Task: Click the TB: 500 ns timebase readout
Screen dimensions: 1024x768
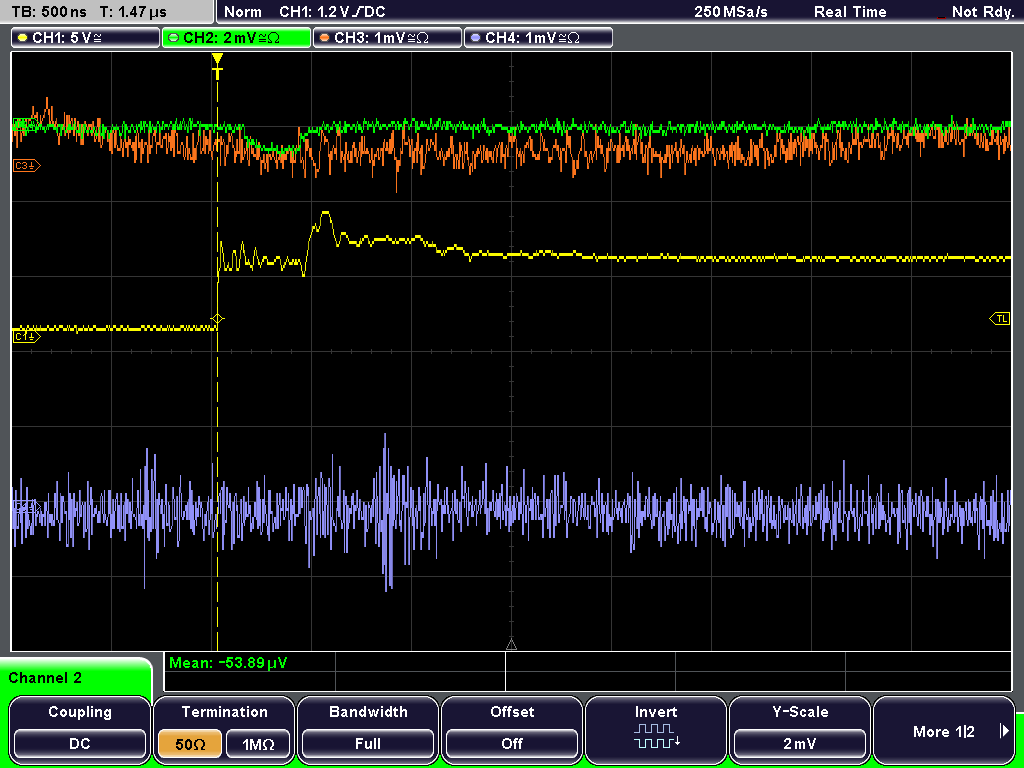Action: [x=50, y=12]
